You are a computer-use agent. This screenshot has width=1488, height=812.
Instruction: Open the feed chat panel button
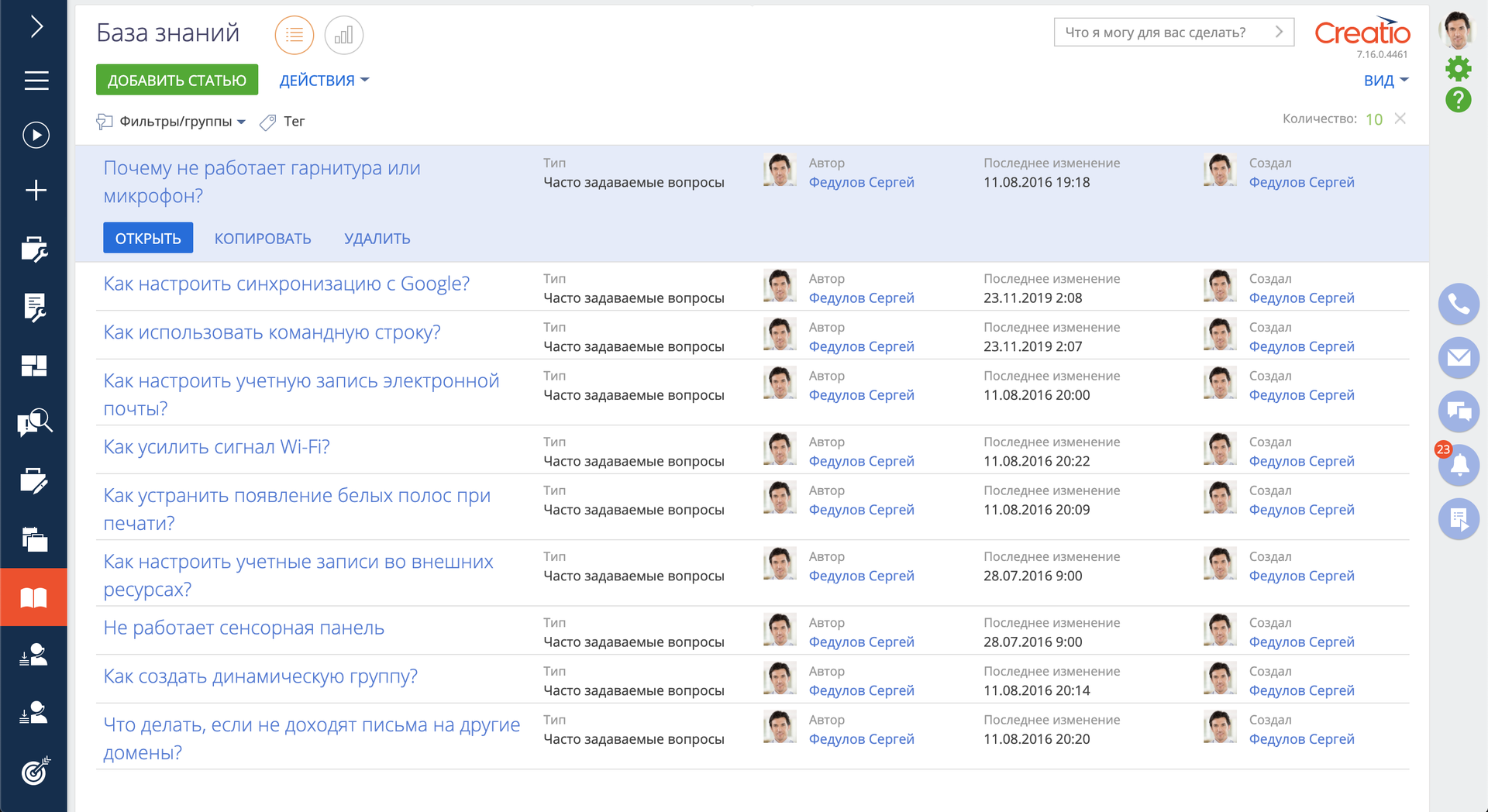[1459, 411]
